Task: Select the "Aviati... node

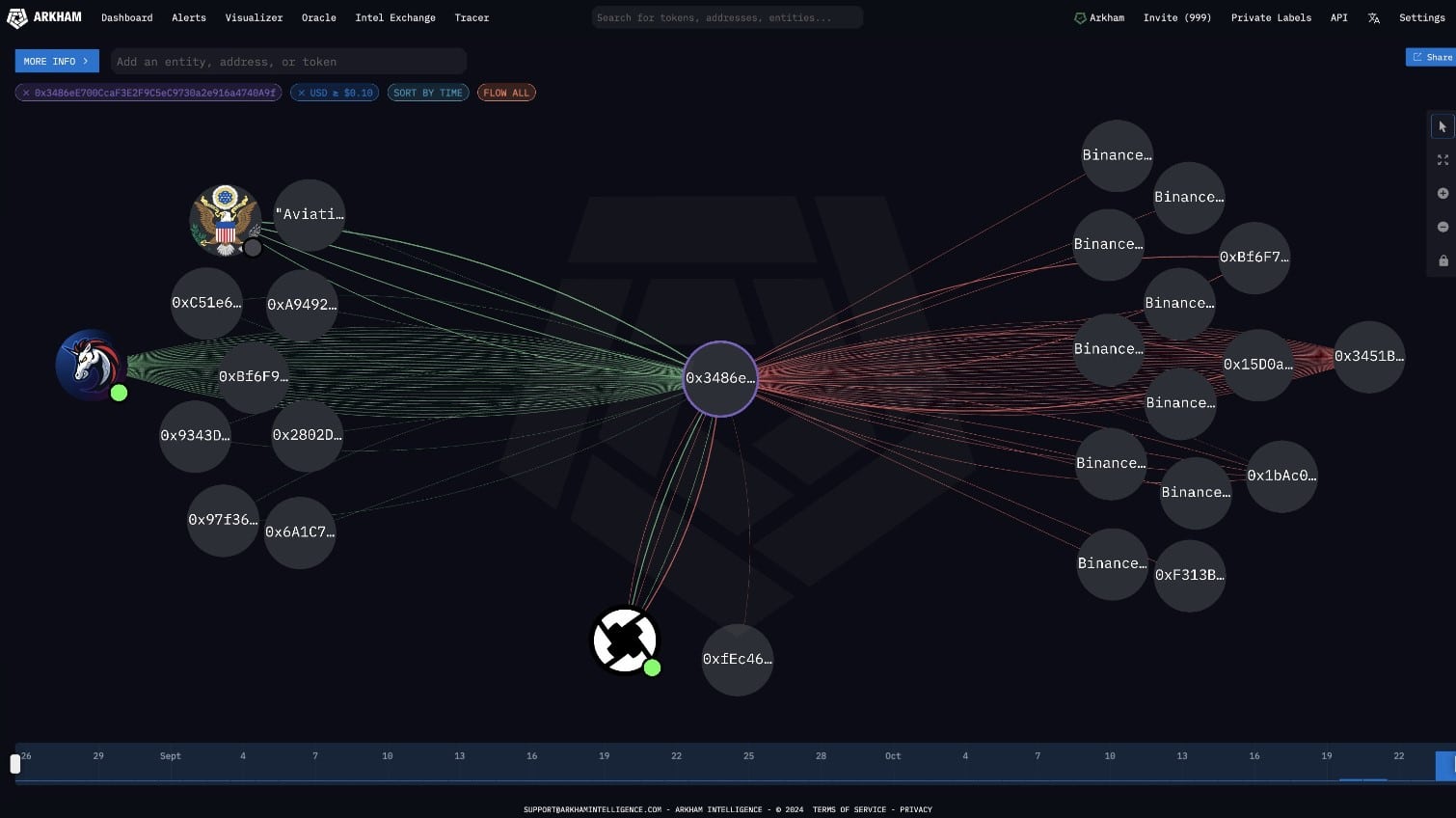Action: [x=310, y=214]
